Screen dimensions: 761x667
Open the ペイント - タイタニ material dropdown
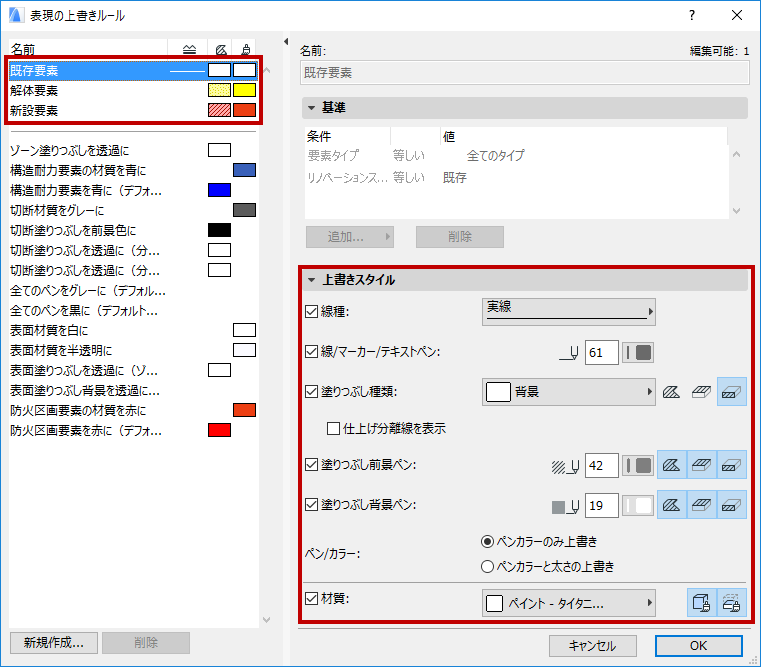pos(569,603)
